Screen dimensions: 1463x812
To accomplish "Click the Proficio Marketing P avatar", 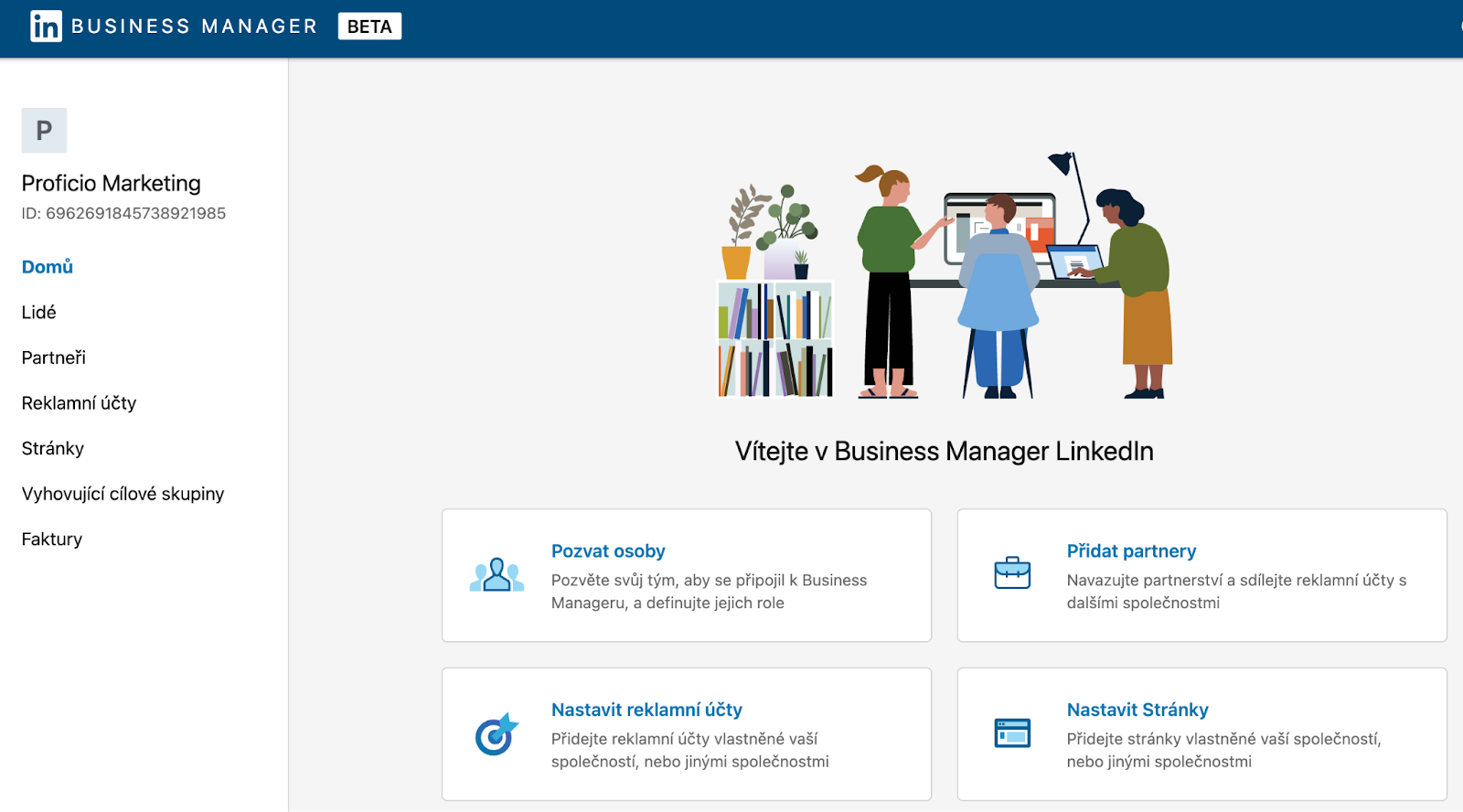I will 44,131.
